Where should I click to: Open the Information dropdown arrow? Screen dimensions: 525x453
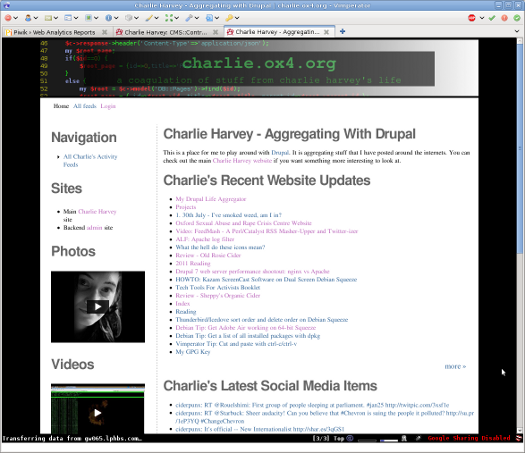point(116,18)
